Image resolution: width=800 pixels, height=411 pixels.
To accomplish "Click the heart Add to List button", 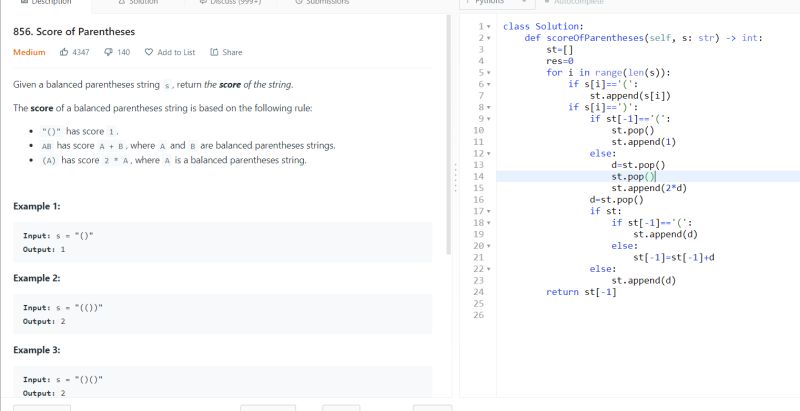I will point(170,52).
